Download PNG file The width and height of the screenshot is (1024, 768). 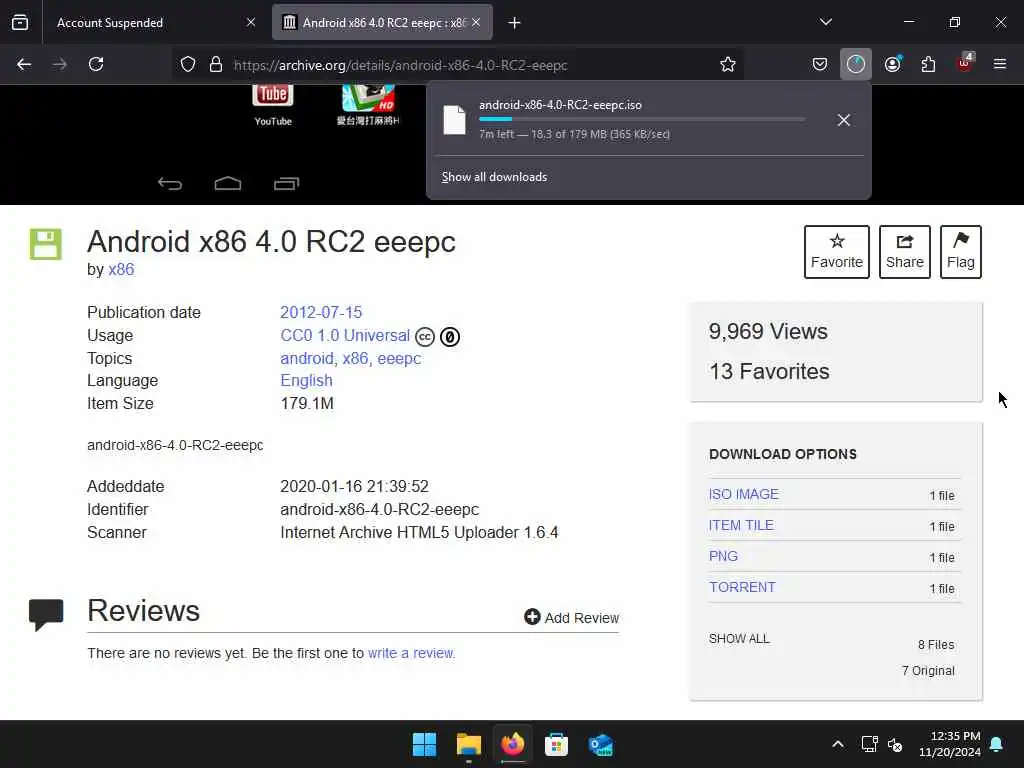tap(724, 556)
